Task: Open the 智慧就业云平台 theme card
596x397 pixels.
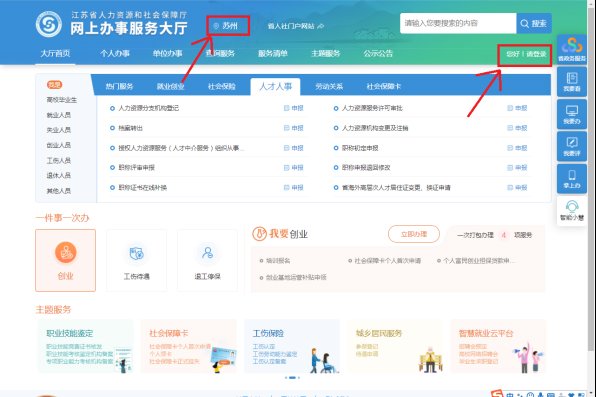Action: [x=498, y=346]
